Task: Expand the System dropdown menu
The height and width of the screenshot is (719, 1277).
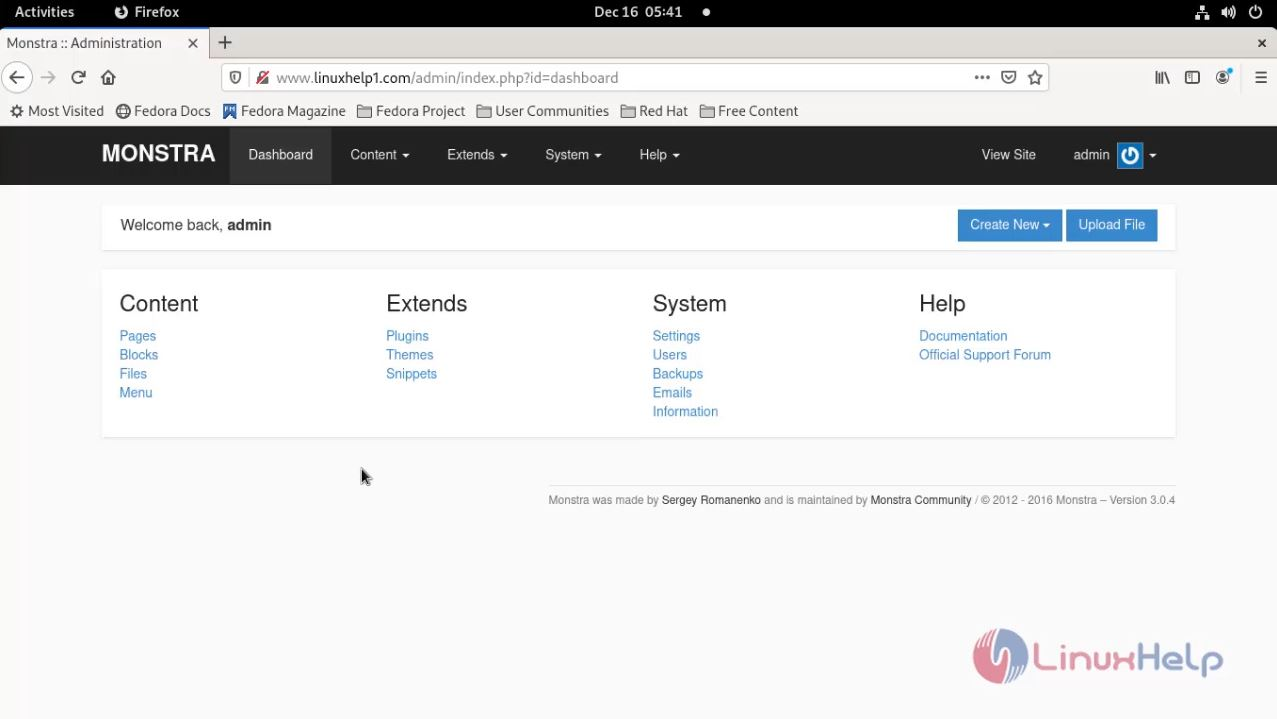Action: 573,155
